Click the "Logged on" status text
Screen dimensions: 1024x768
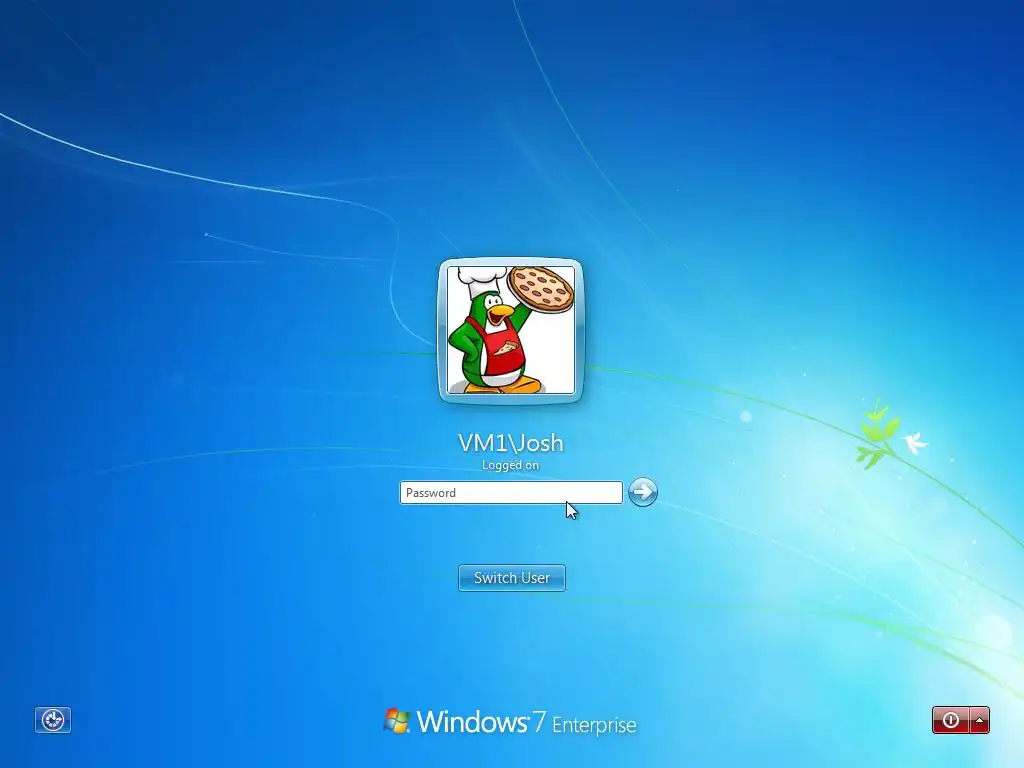pos(511,465)
